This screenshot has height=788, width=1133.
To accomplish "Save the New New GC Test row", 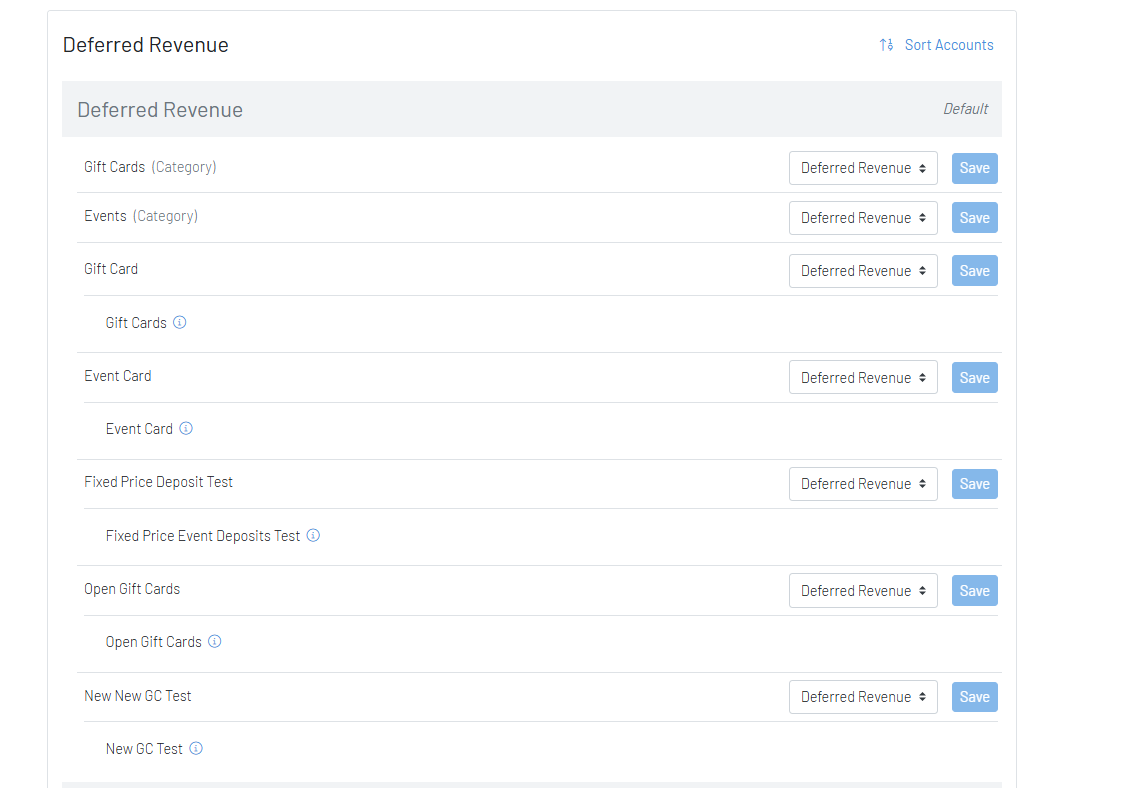I will click(x=974, y=697).
